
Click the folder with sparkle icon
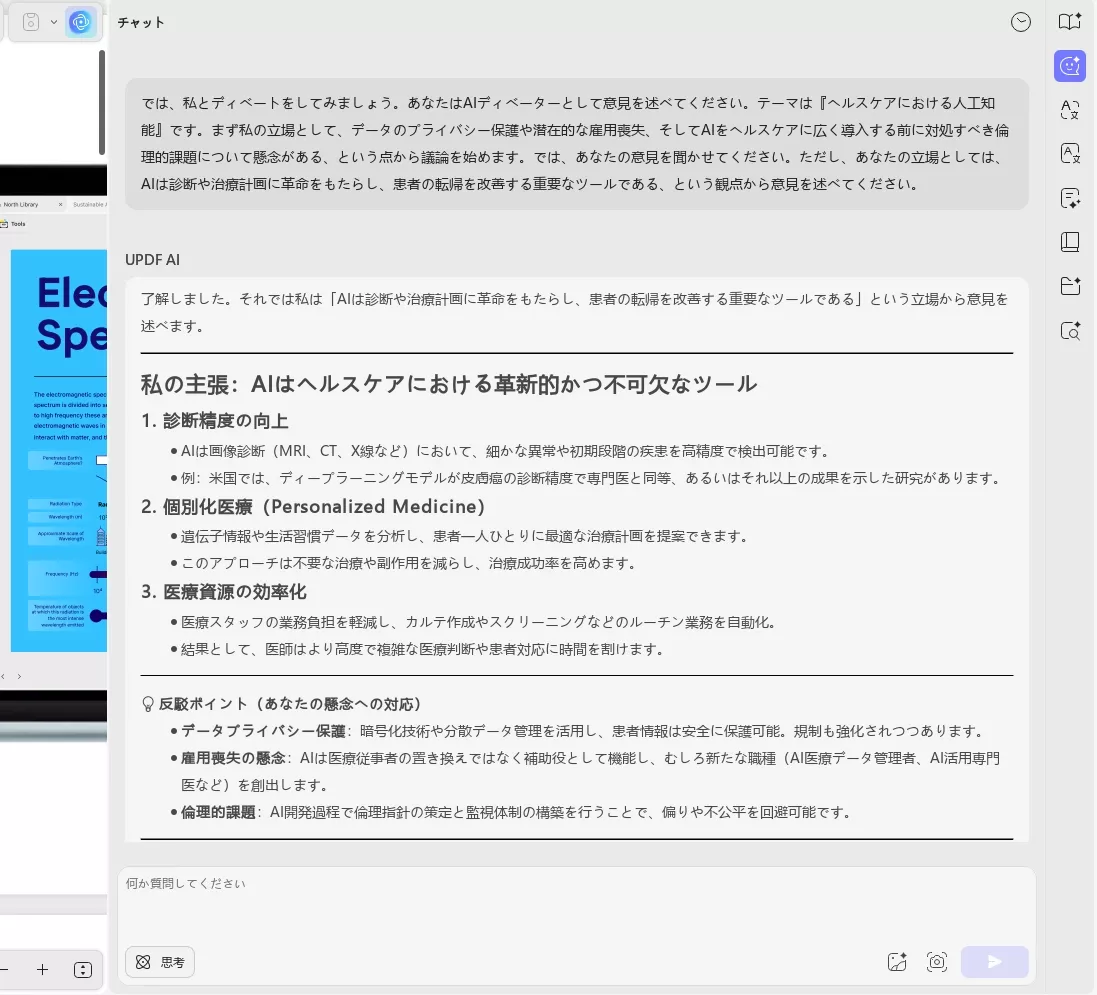point(1070,285)
